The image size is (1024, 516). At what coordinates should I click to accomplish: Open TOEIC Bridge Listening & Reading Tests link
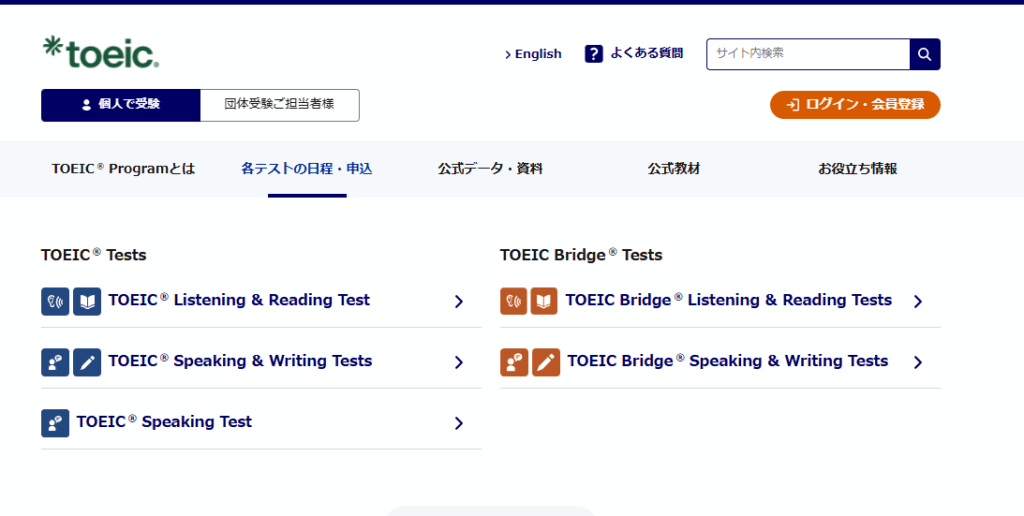tap(729, 300)
